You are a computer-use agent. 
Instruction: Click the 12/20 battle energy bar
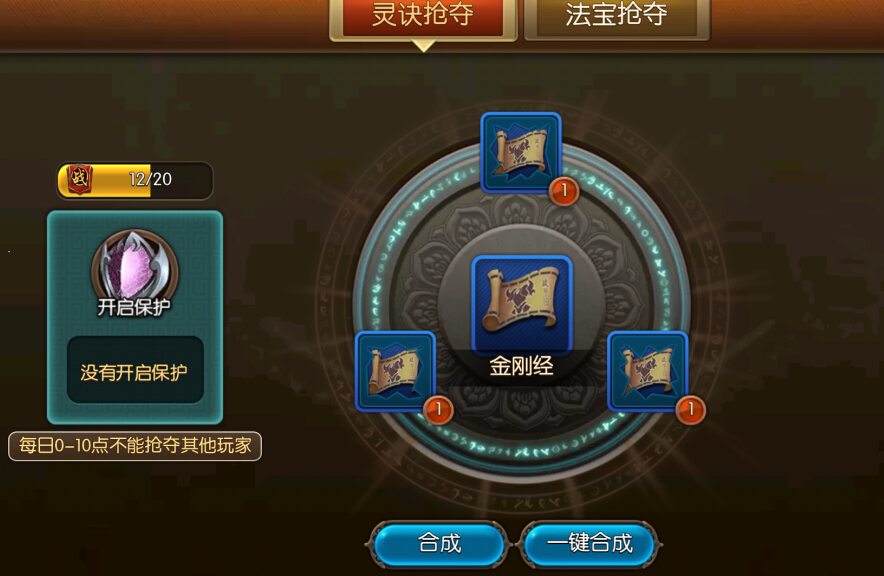click(x=135, y=180)
